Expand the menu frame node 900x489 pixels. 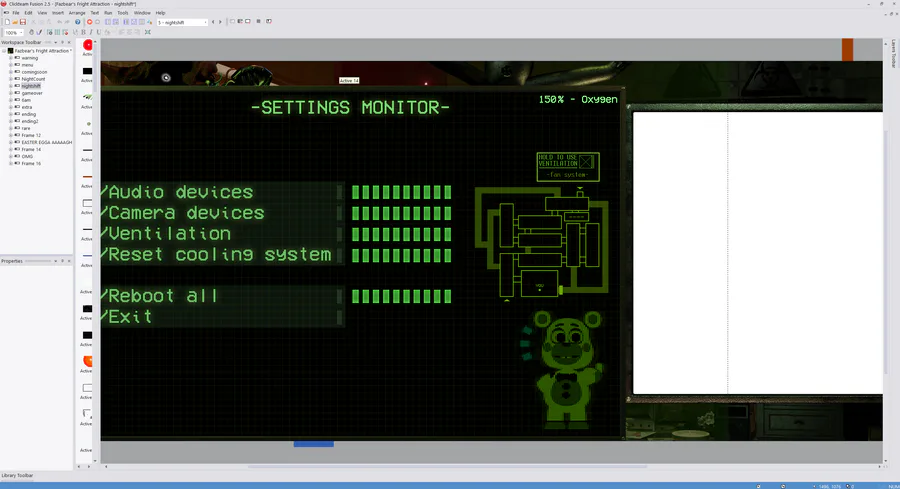coord(11,65)
